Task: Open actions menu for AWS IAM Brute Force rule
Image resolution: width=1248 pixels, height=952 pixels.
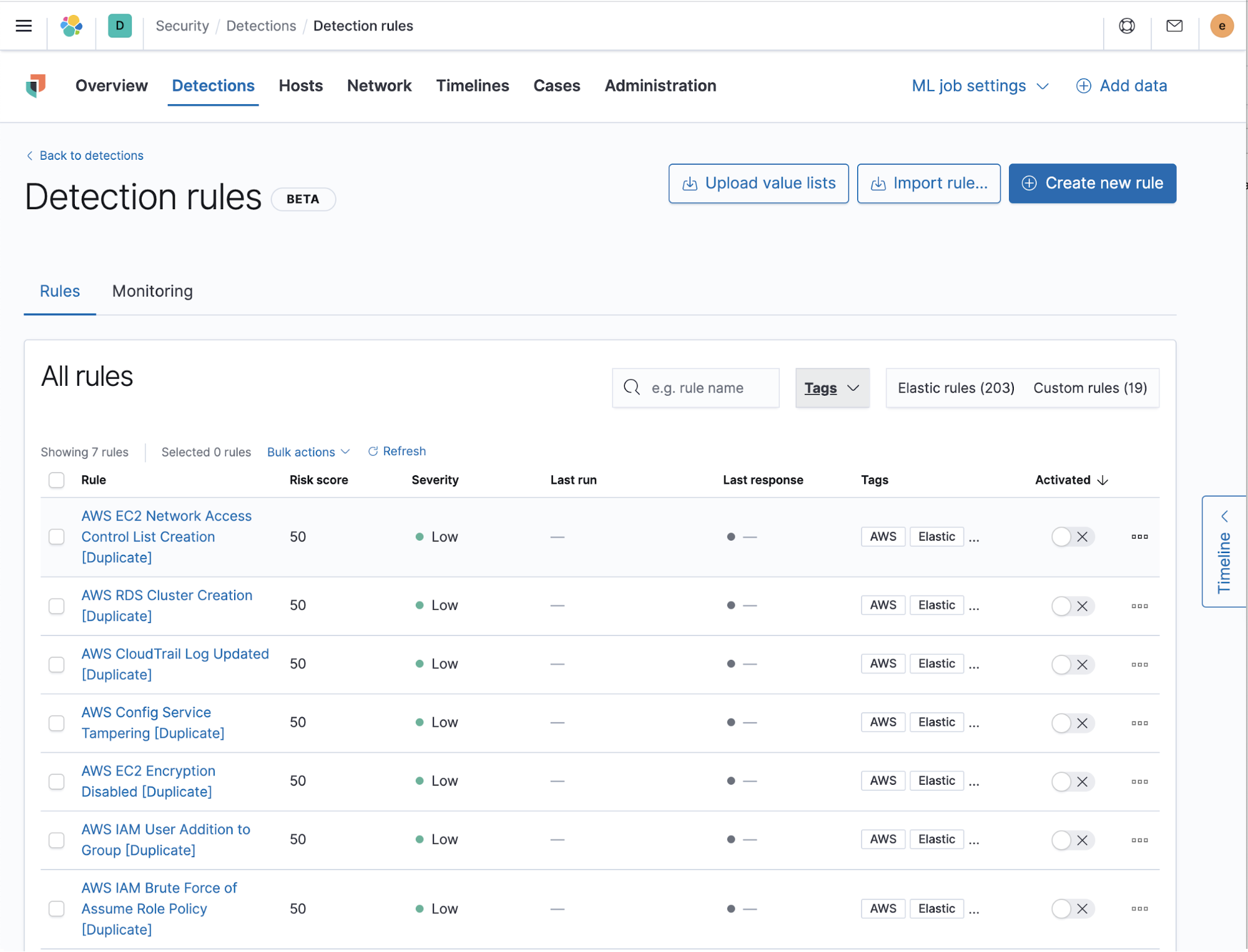Action: [1139, 908]
